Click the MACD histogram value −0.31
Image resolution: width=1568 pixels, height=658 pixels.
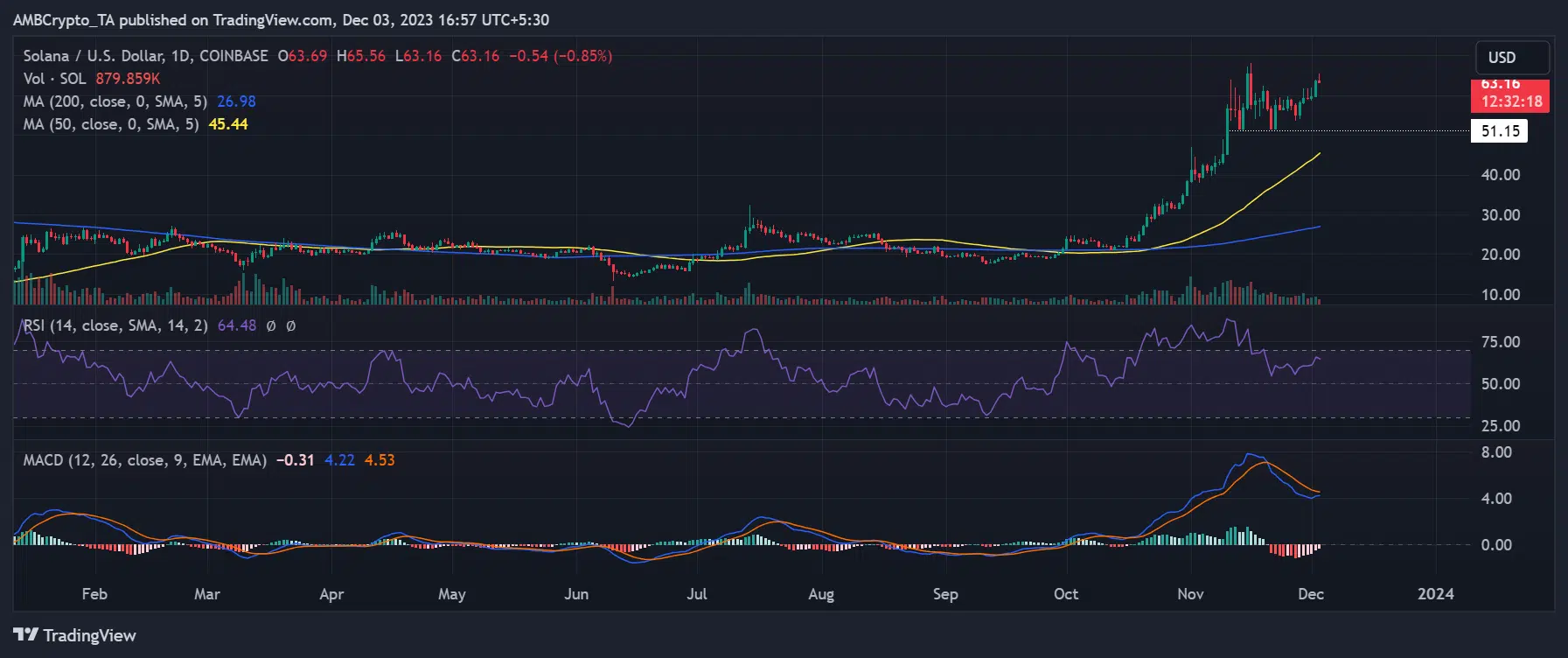(295, 460)
